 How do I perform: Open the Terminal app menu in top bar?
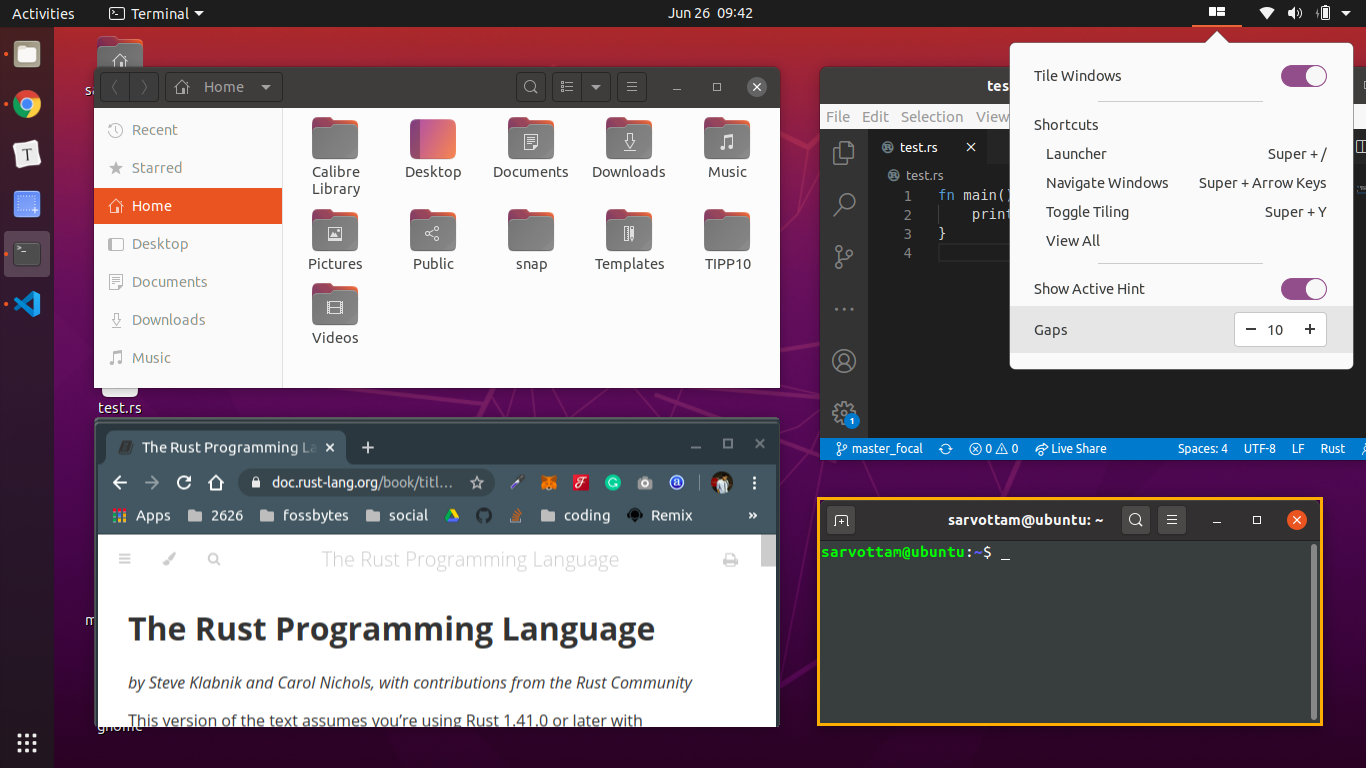tap(155, 13)
